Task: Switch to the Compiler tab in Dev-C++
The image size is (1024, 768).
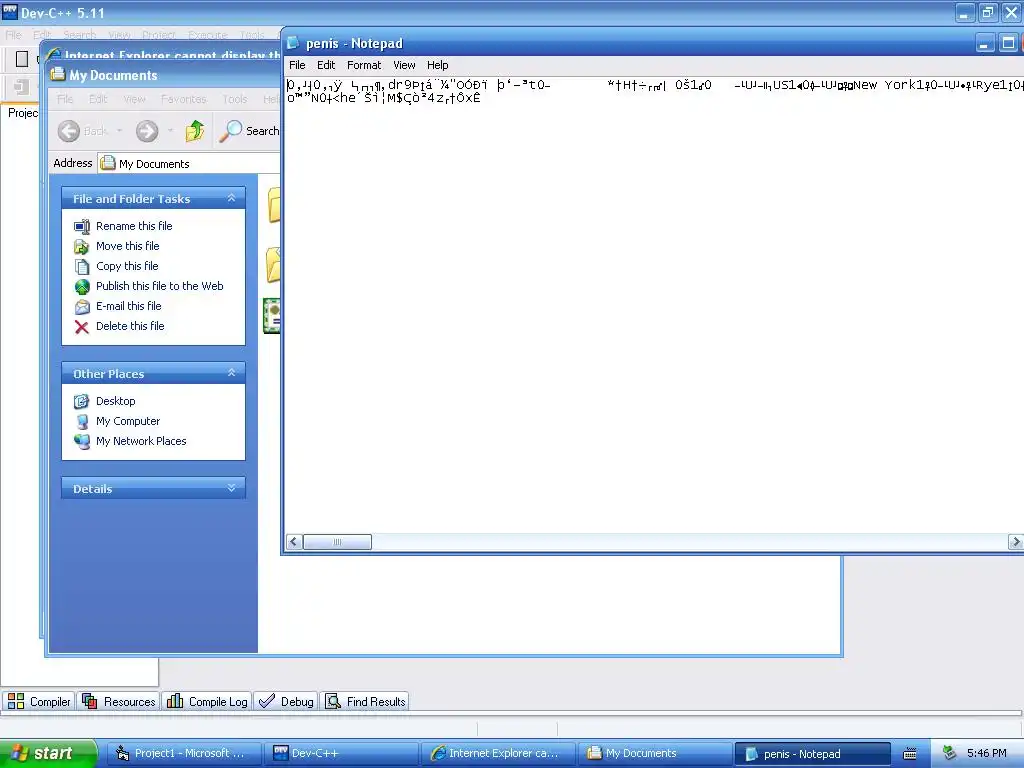Action: [38, 701]
